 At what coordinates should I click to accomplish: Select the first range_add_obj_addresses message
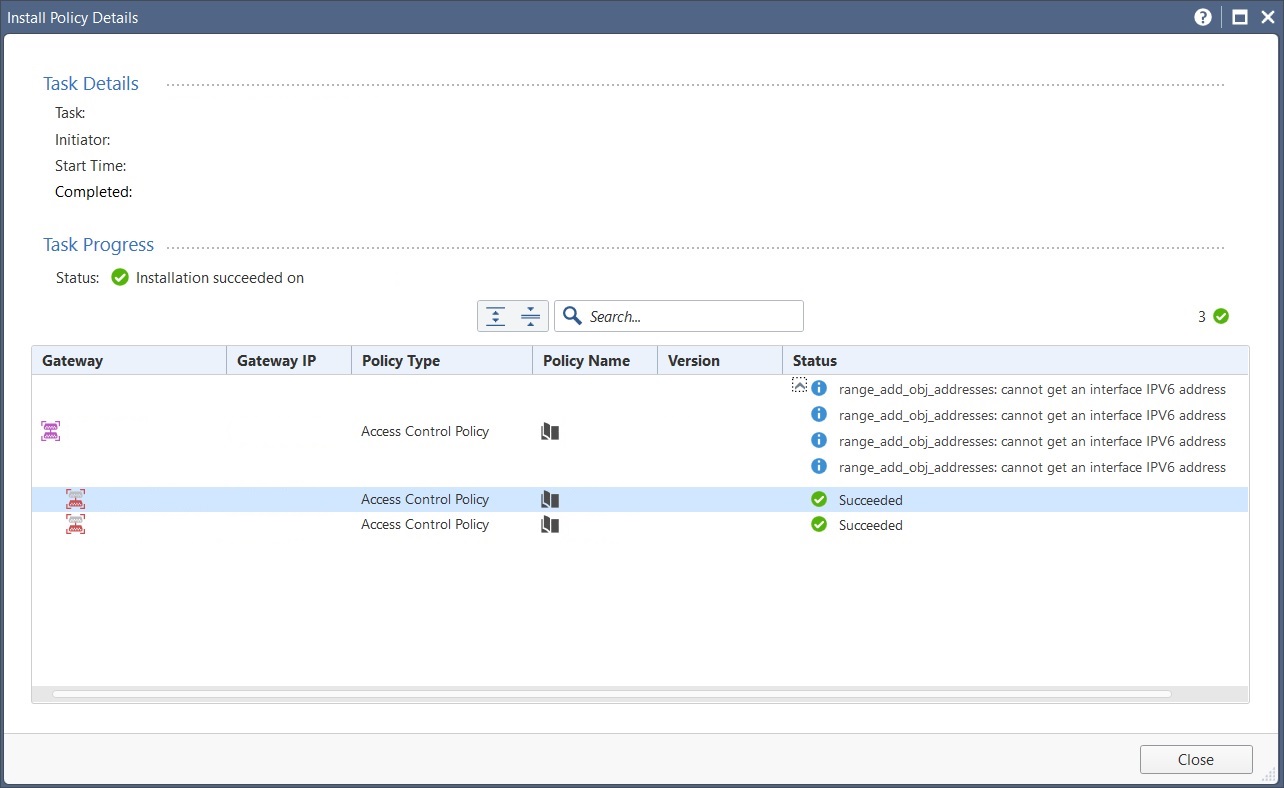(x=1032, y=389)
